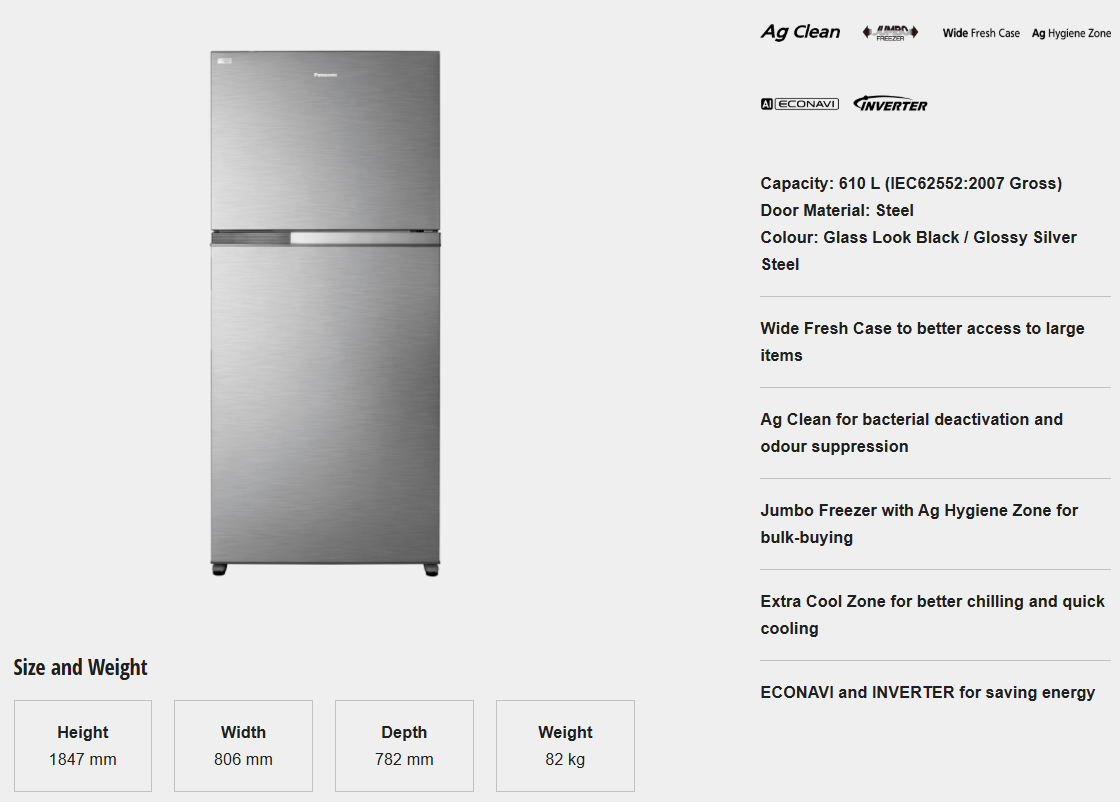Click the Door Material: Steel line

tap(837, 210)
